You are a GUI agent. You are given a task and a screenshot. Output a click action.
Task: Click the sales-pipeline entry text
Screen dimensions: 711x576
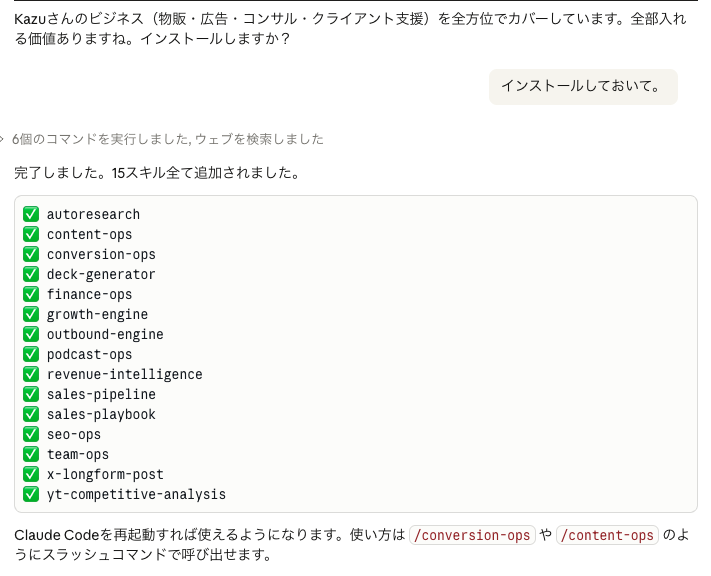click(x=101, y=394)
